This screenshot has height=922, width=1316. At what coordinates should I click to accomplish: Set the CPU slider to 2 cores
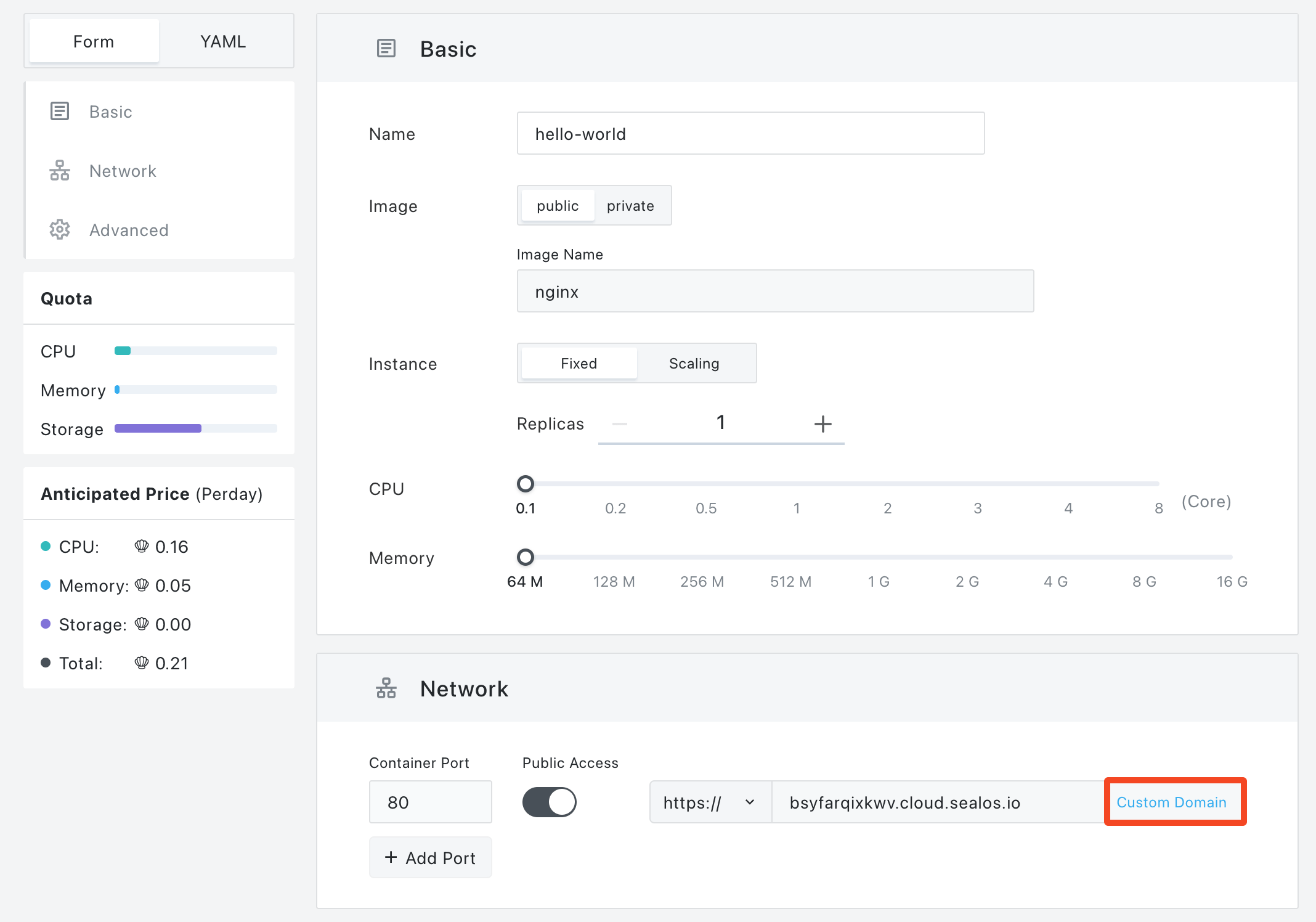[x=887, y=484]
